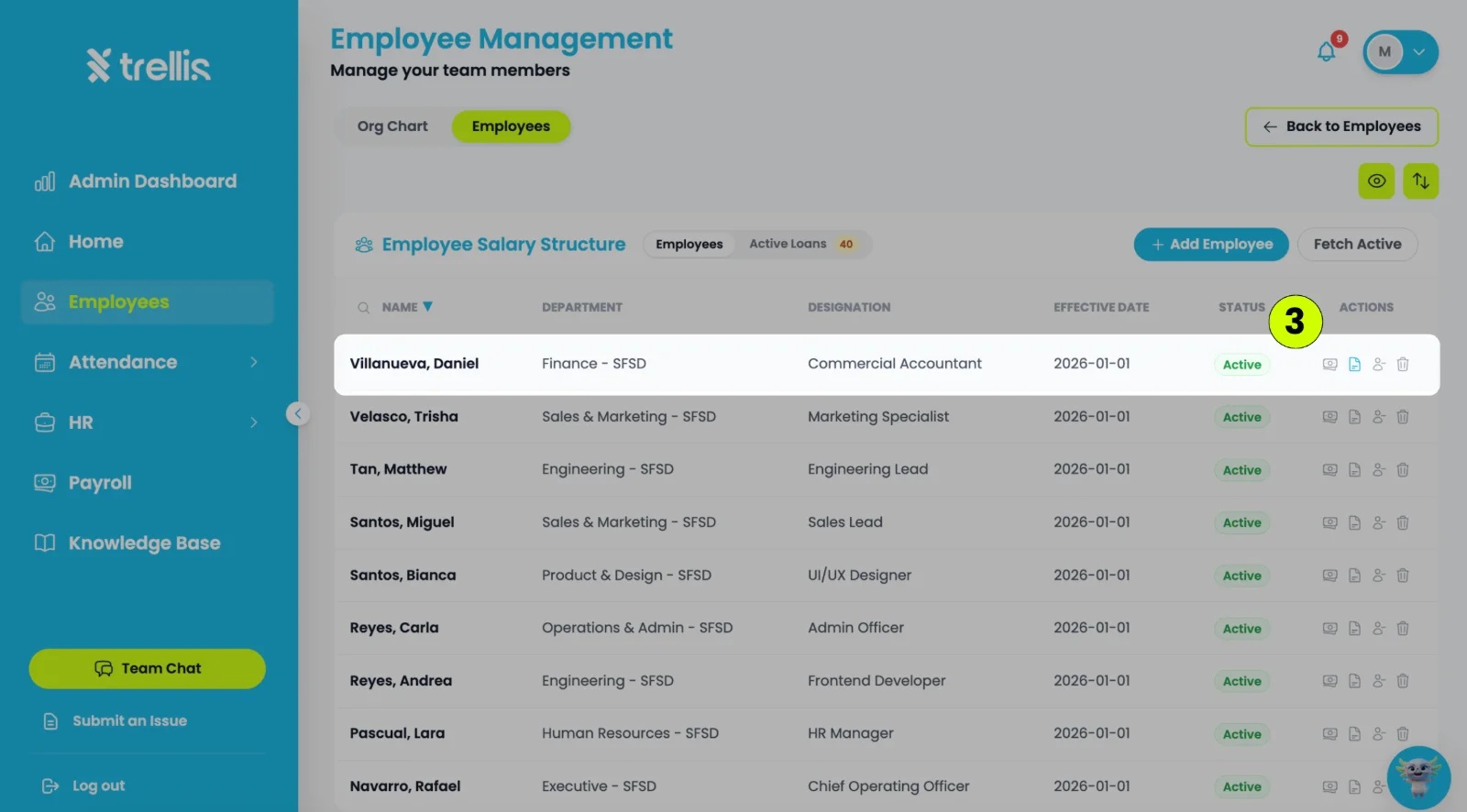Click the cash icon in Reyes, Carla's row
The width and height of the screenshot is (1467, 812).
click(x=1329, y=629)
